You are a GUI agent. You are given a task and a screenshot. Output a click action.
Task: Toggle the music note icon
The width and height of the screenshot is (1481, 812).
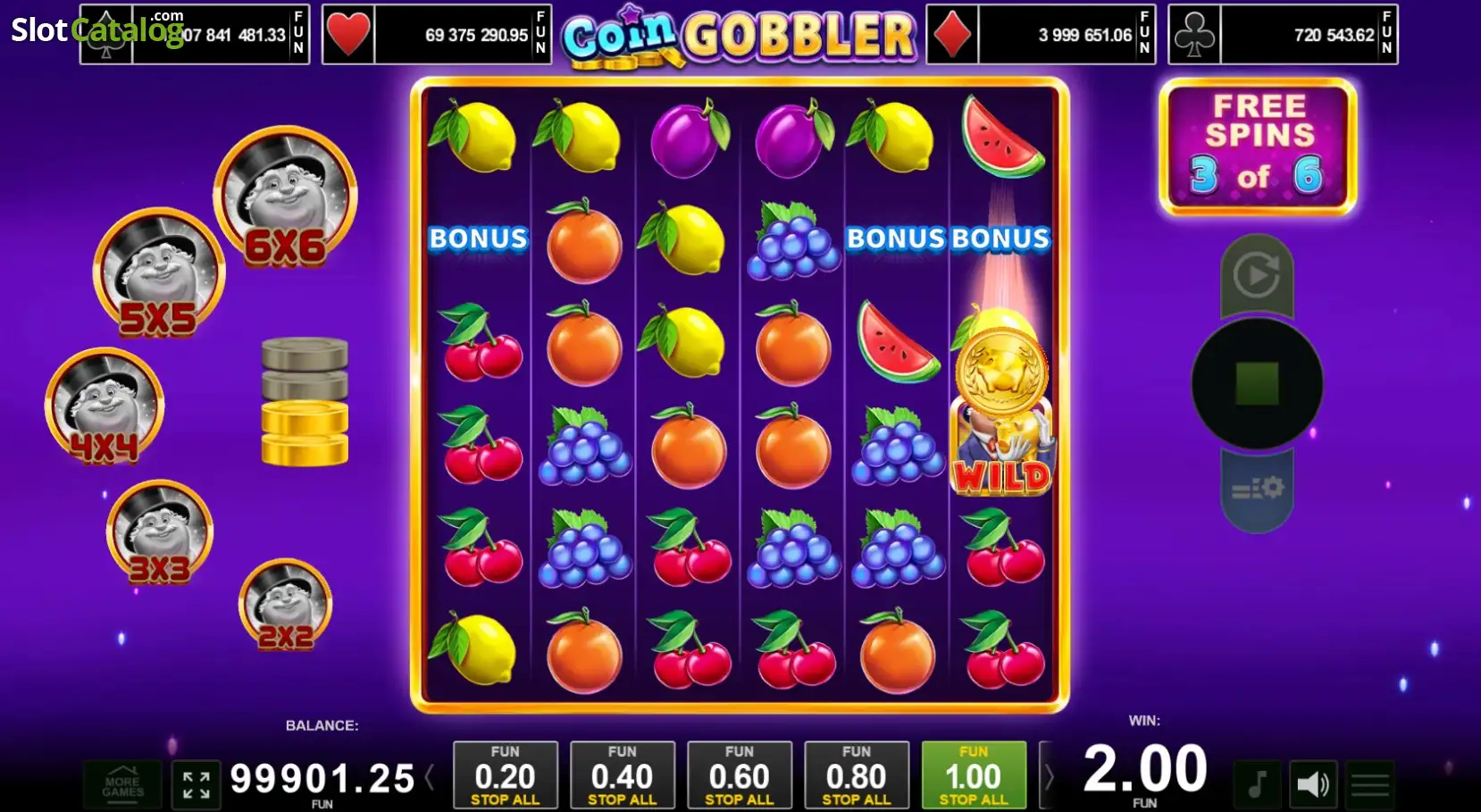[x=1257, y=784]
